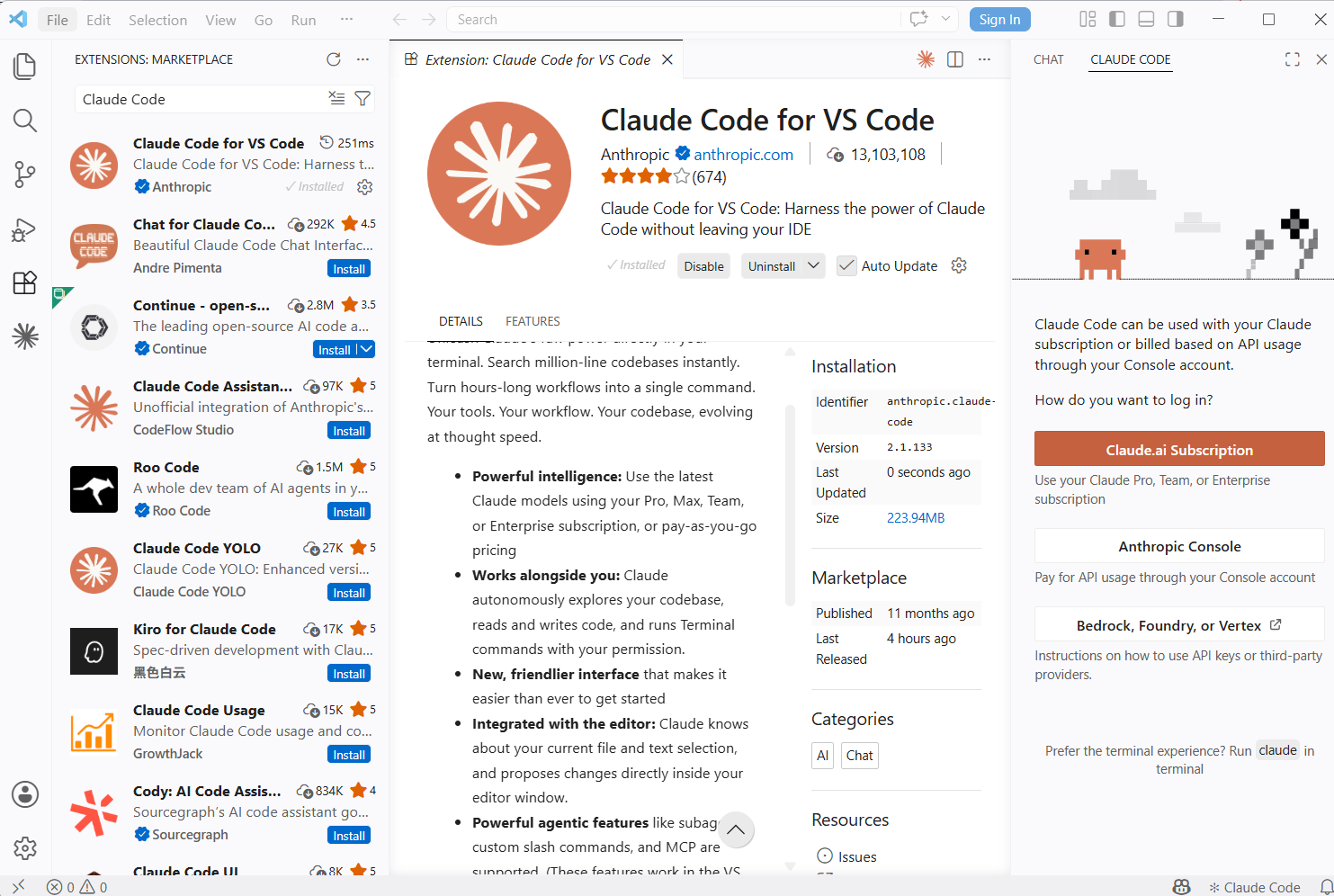Open remote window indicator in status bar
Viewport: 1334px width, 896px height.
point(18,886)
